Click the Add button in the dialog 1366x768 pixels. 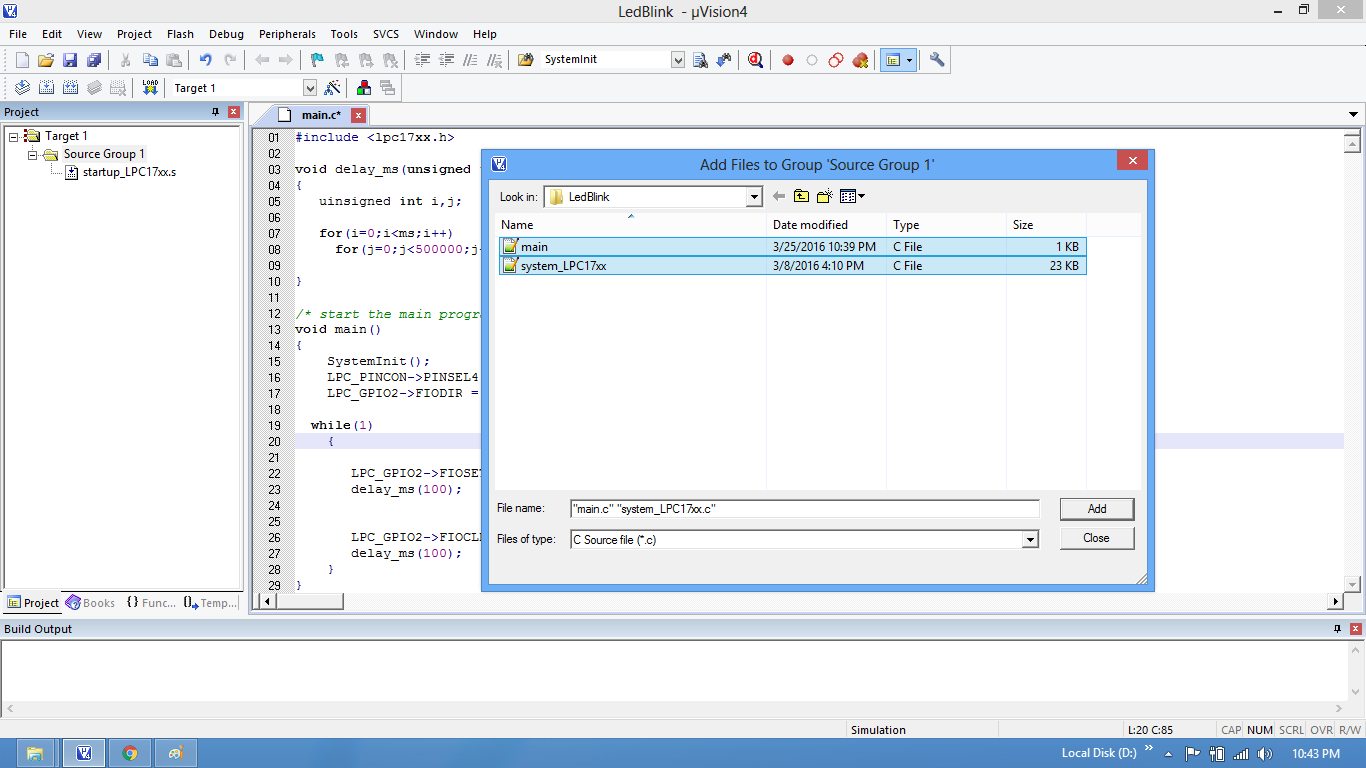pyautogui.click(x=1097, y=509)
